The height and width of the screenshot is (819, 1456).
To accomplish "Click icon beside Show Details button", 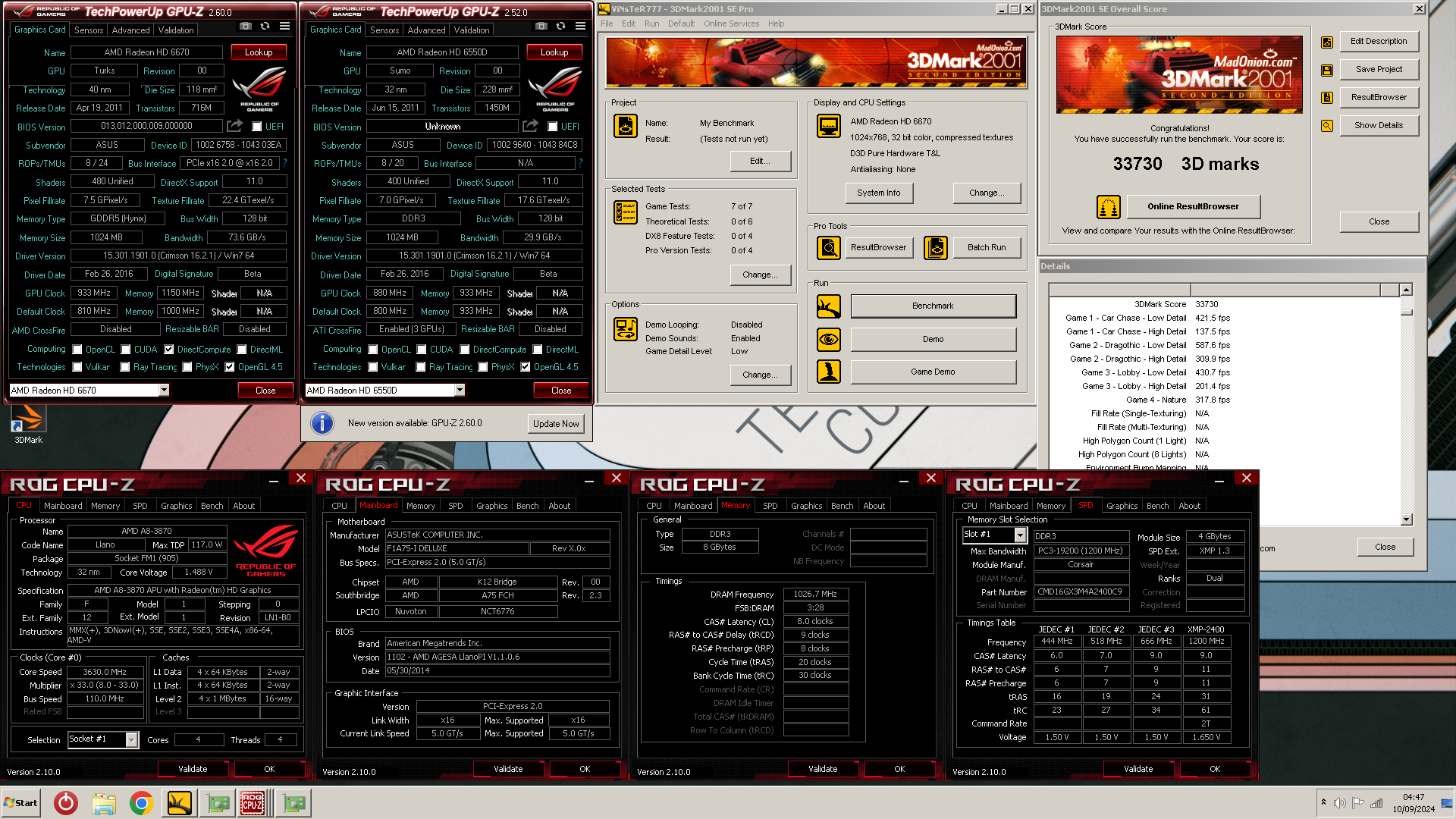I will [x=1327, y=126].
